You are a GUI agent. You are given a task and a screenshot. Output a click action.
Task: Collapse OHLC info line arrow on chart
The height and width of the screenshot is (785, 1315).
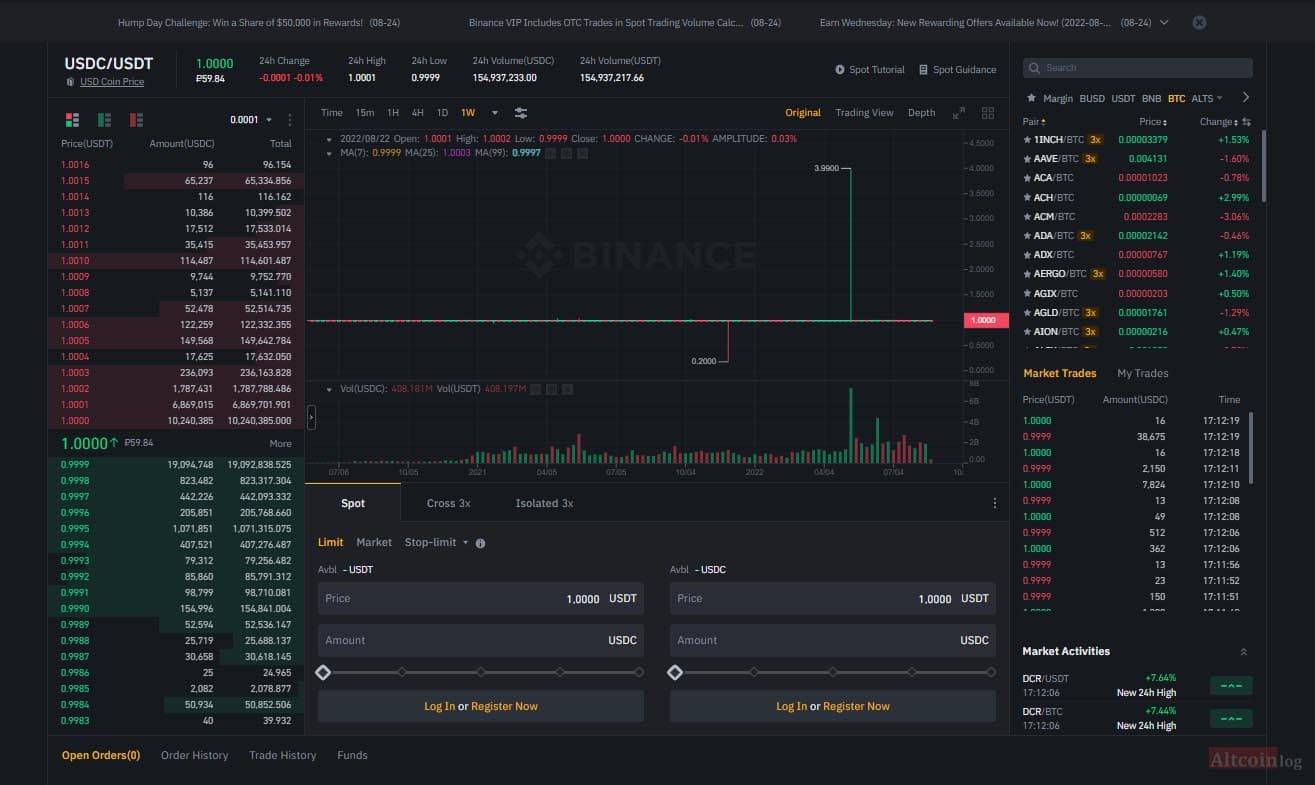tap(331, 139)
